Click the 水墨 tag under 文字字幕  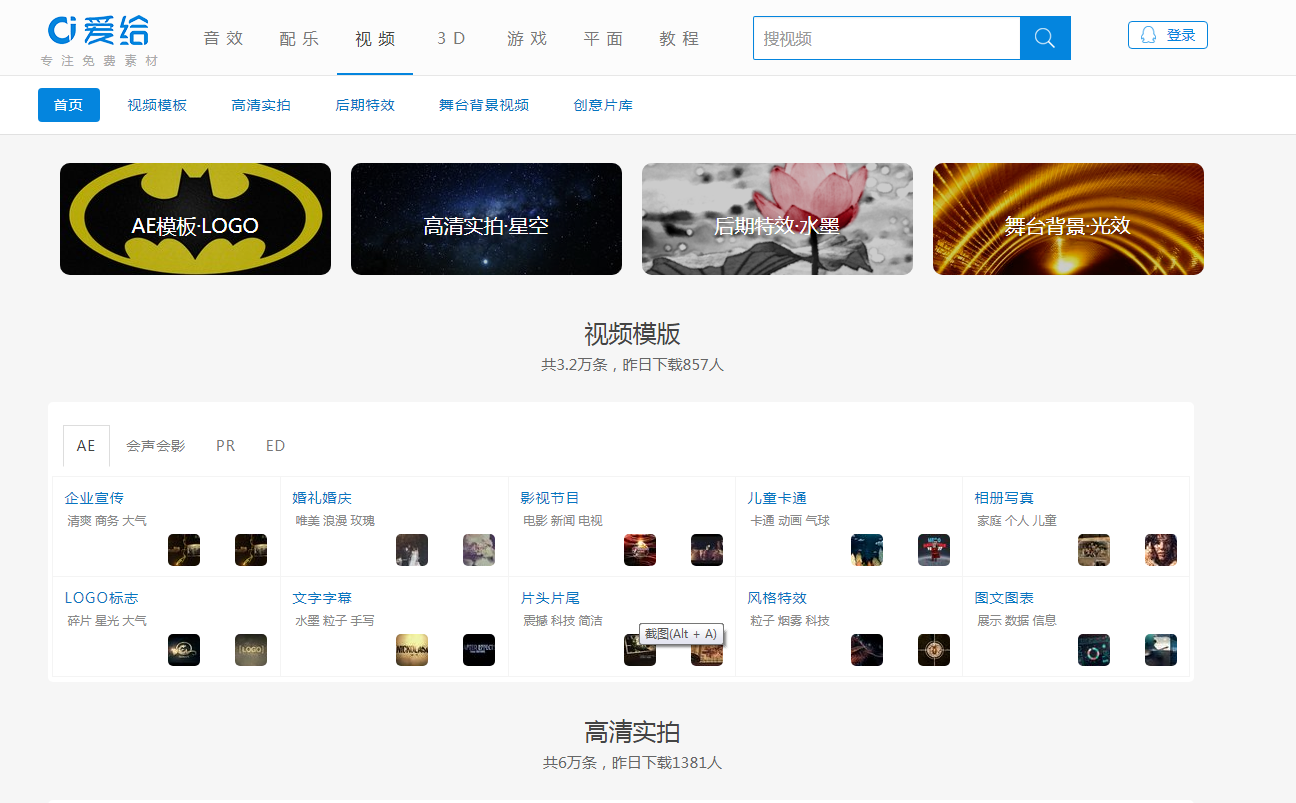tap(307, 621)
